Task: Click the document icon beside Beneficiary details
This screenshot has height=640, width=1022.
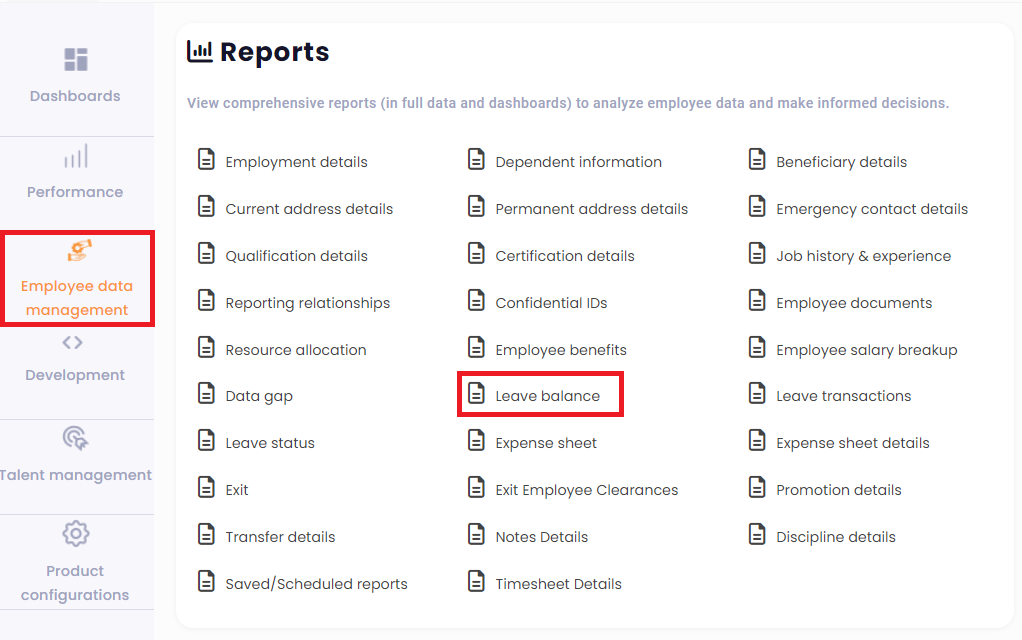Action: (757, 160)
